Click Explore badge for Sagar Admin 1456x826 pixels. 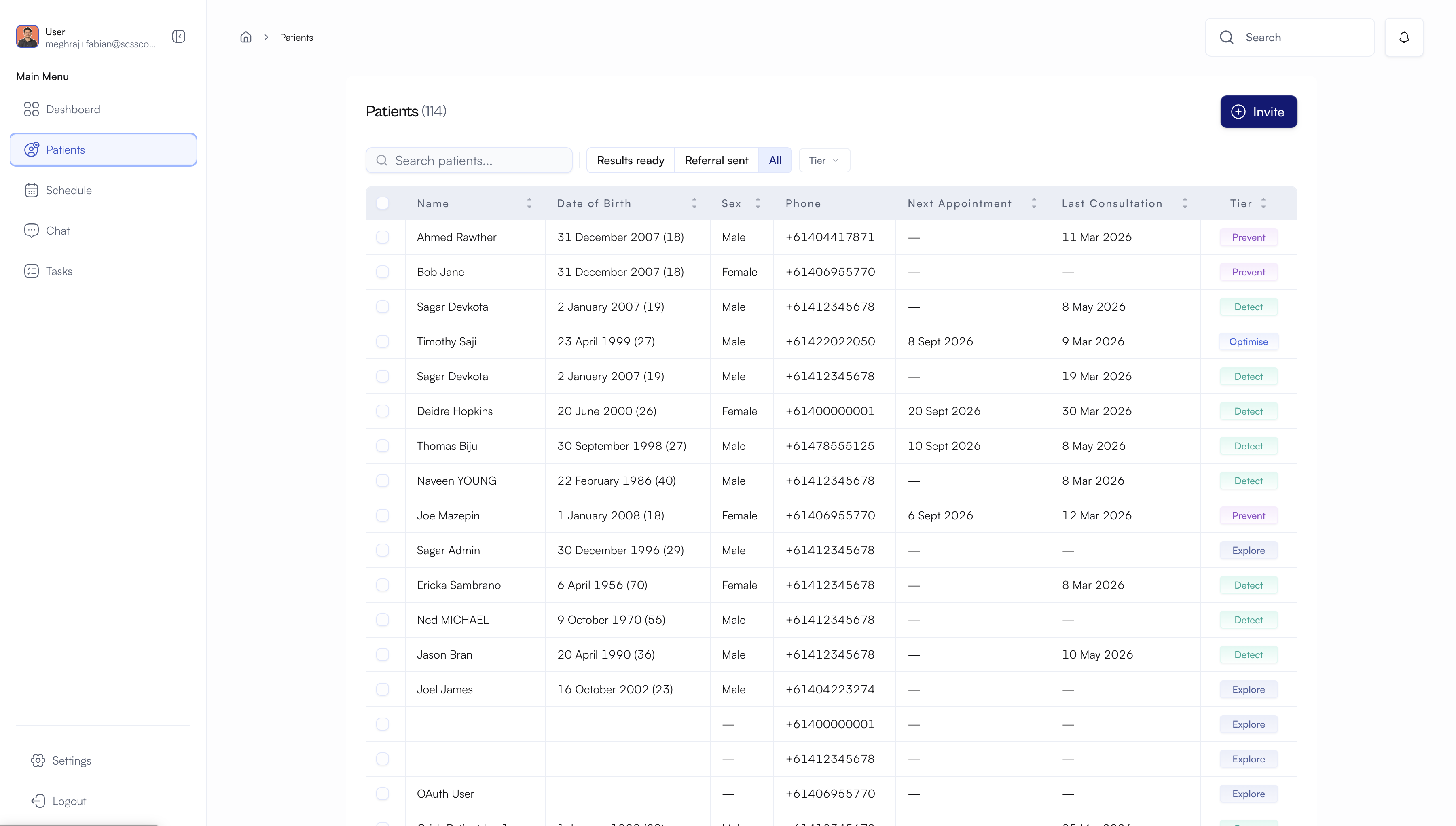pos(1249,550)
